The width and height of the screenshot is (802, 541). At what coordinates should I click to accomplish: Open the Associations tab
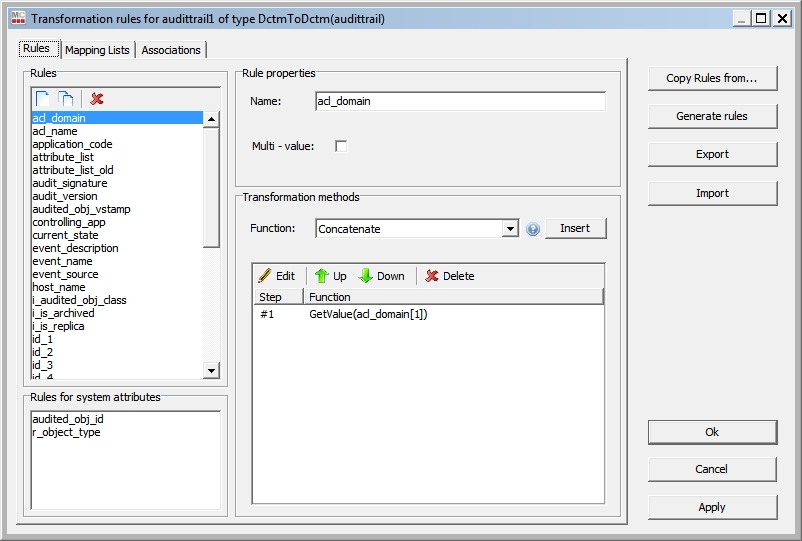pos(171,50)
